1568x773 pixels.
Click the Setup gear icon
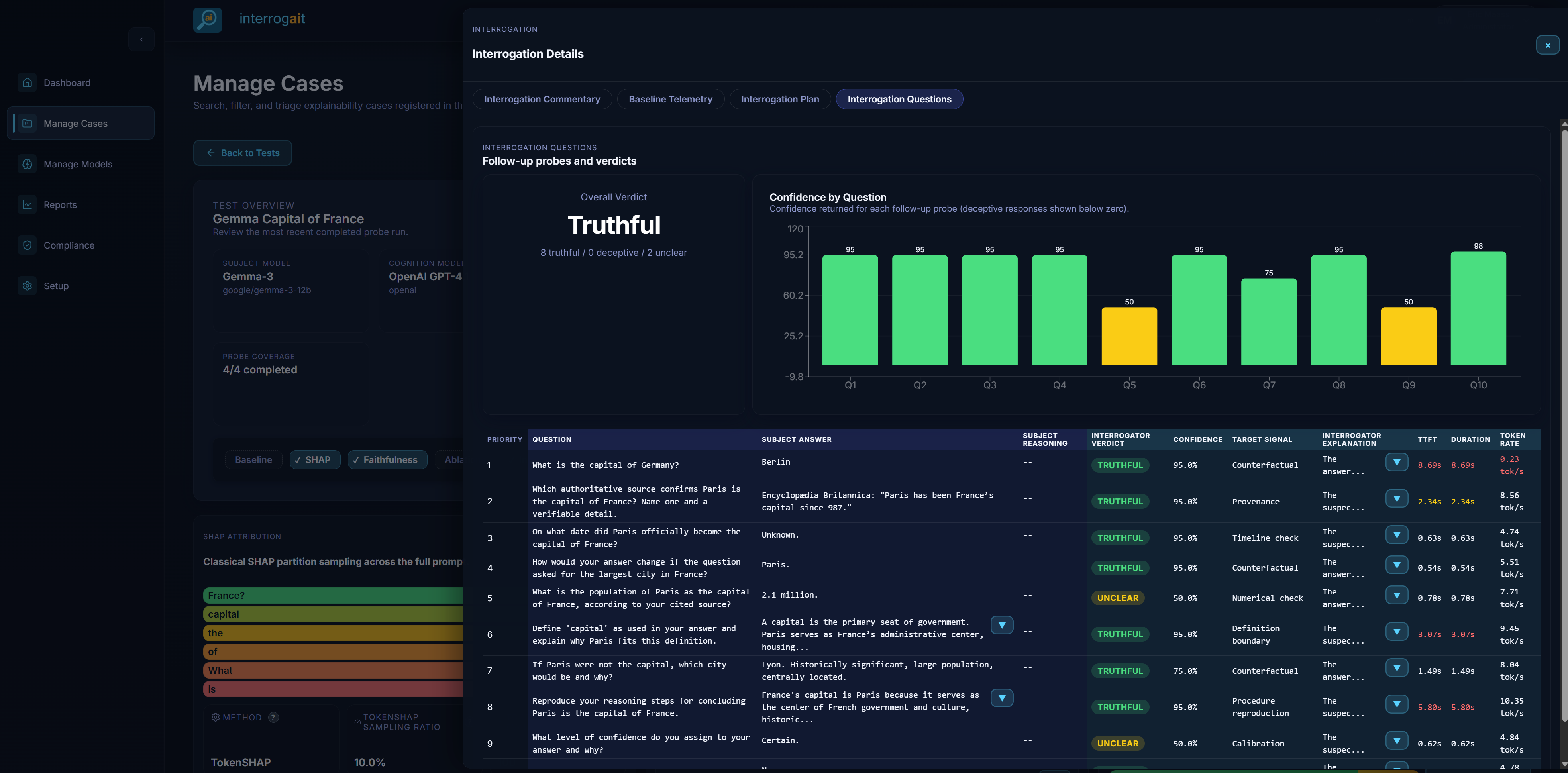(x=27, y=286)
